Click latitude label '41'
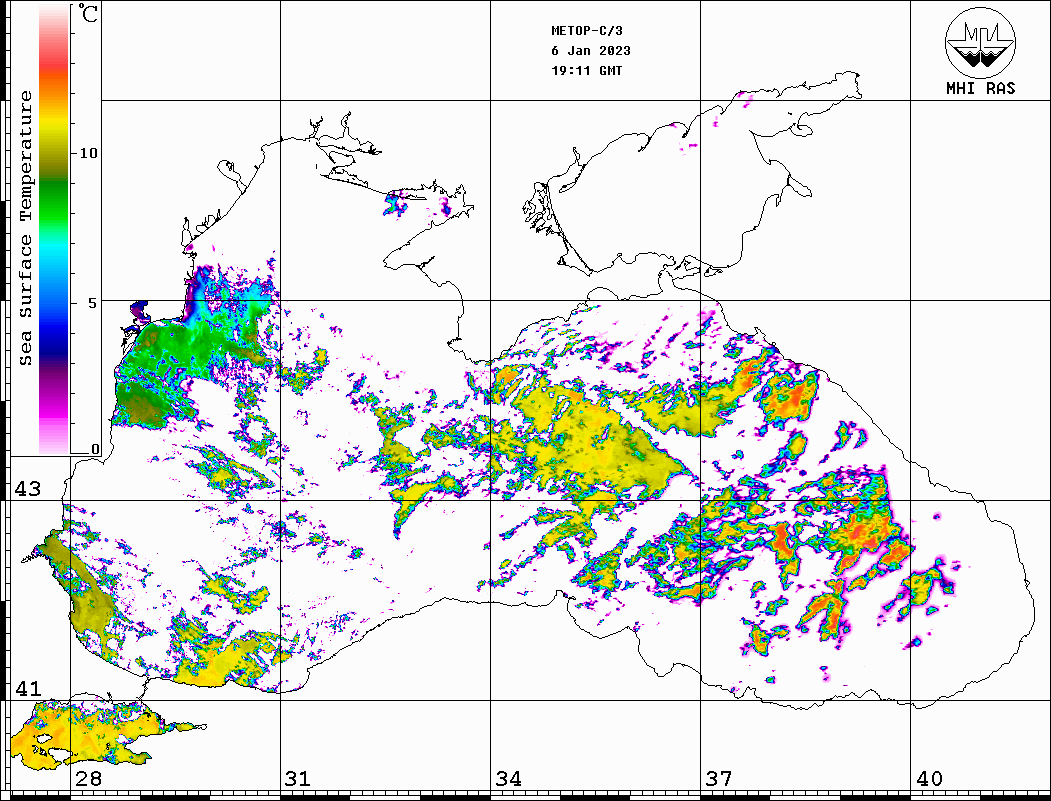This screenshot has width=1051, height=801. pyautogui.click(x=28, y=688)
